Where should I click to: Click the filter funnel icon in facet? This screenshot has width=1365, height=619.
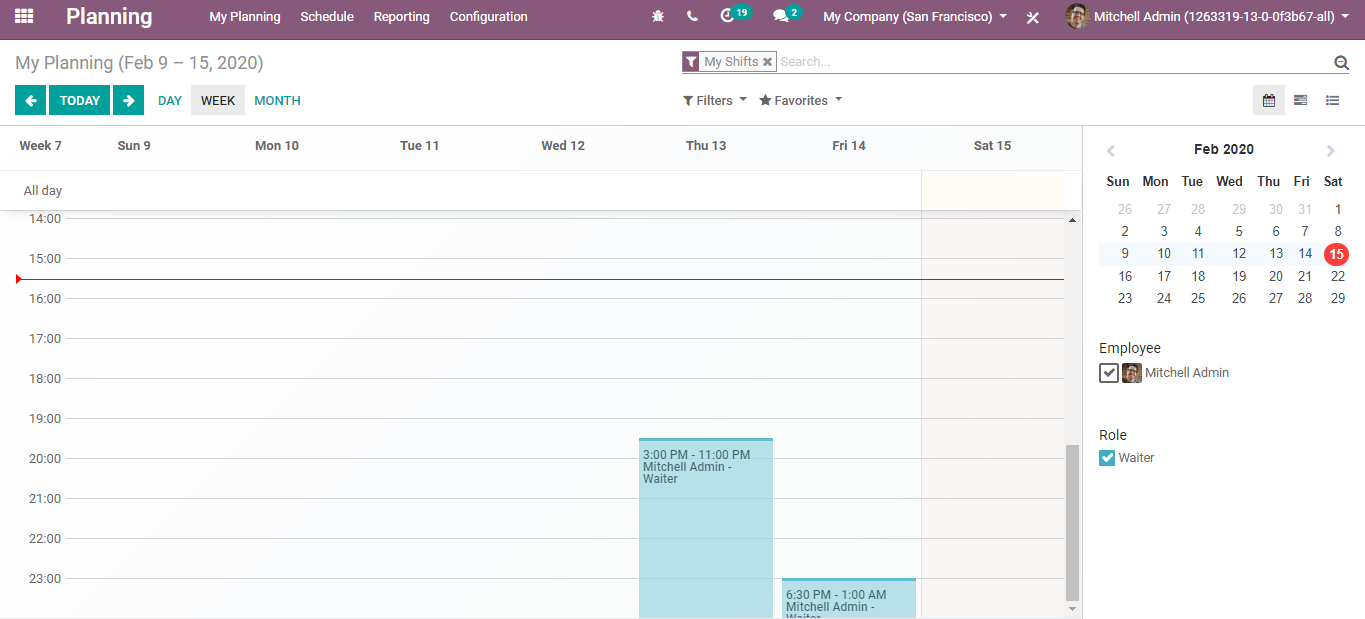tap(690, 62)
